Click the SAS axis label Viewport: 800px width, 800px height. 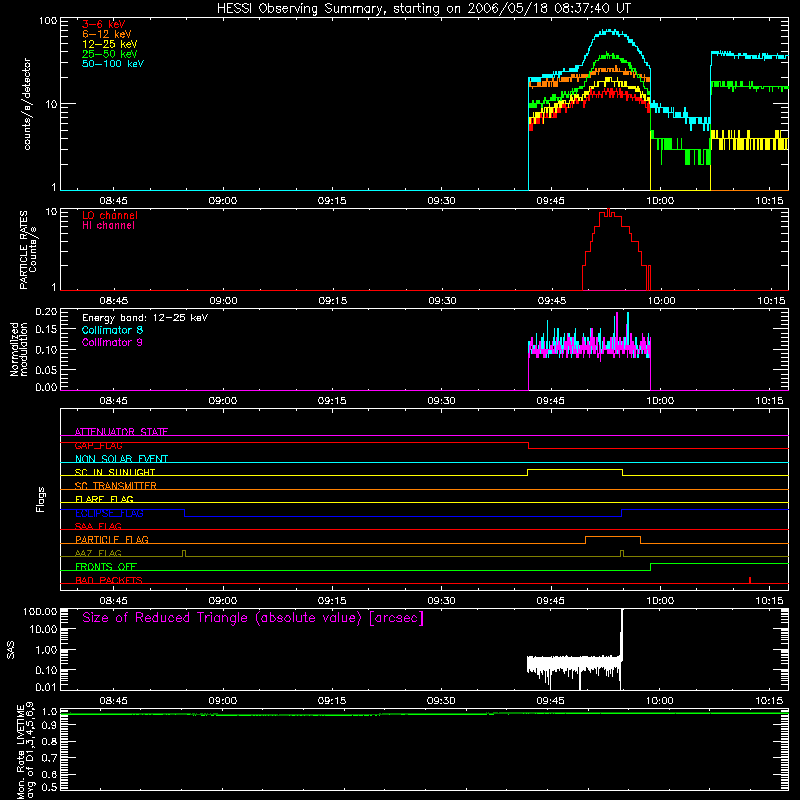(x=11, y=649)
